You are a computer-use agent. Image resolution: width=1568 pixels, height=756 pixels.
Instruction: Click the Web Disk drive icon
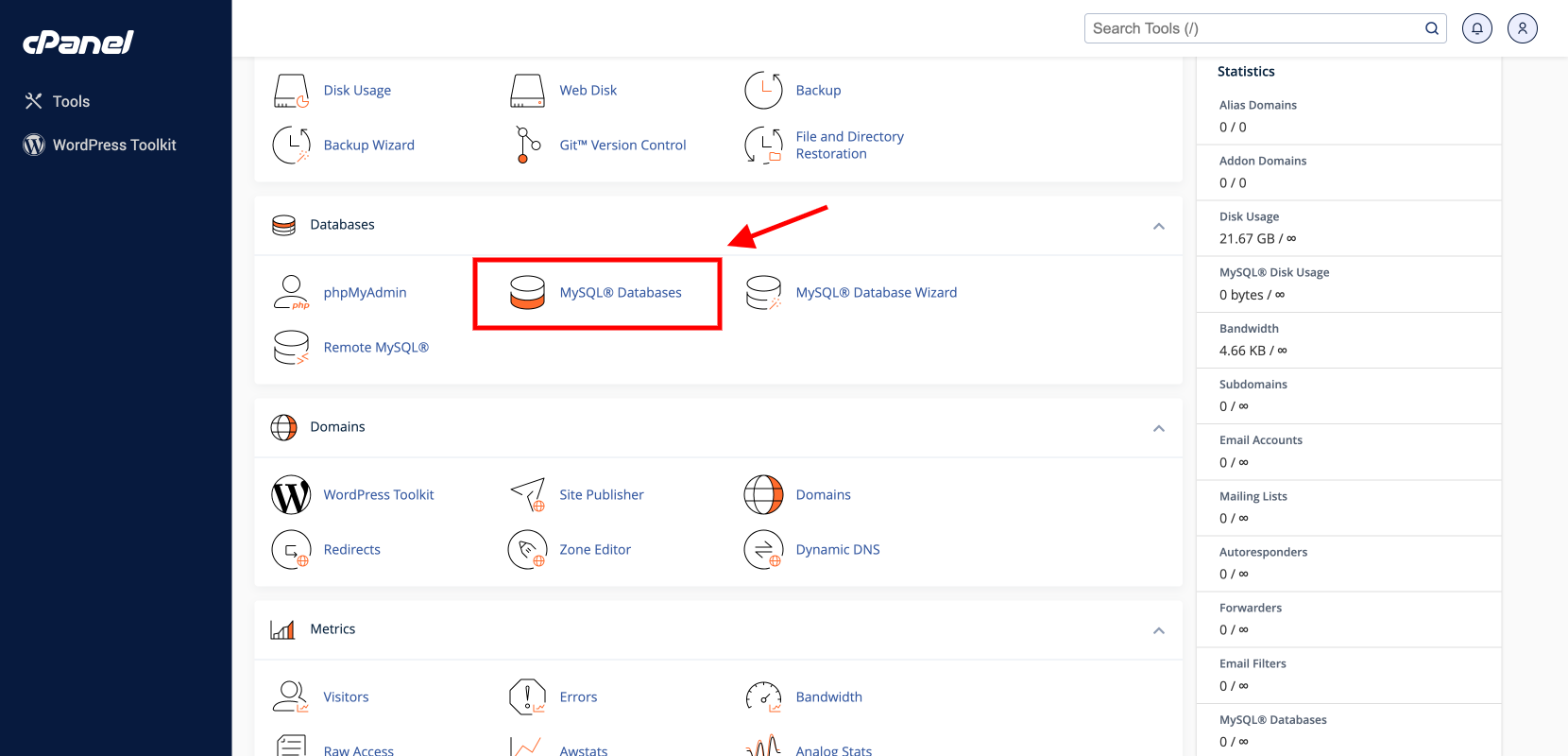(527, 91)
